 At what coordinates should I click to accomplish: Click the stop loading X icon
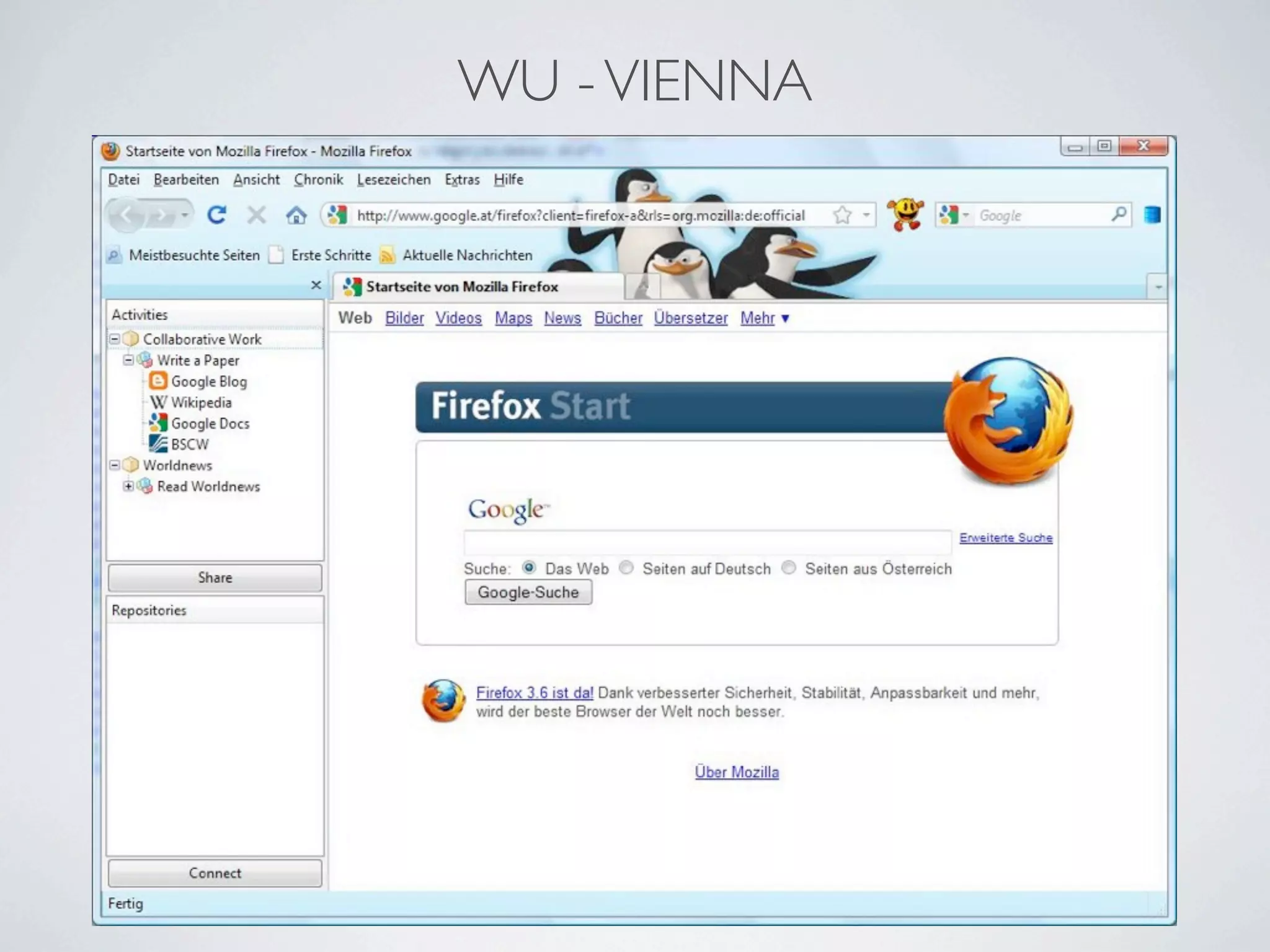256,215
